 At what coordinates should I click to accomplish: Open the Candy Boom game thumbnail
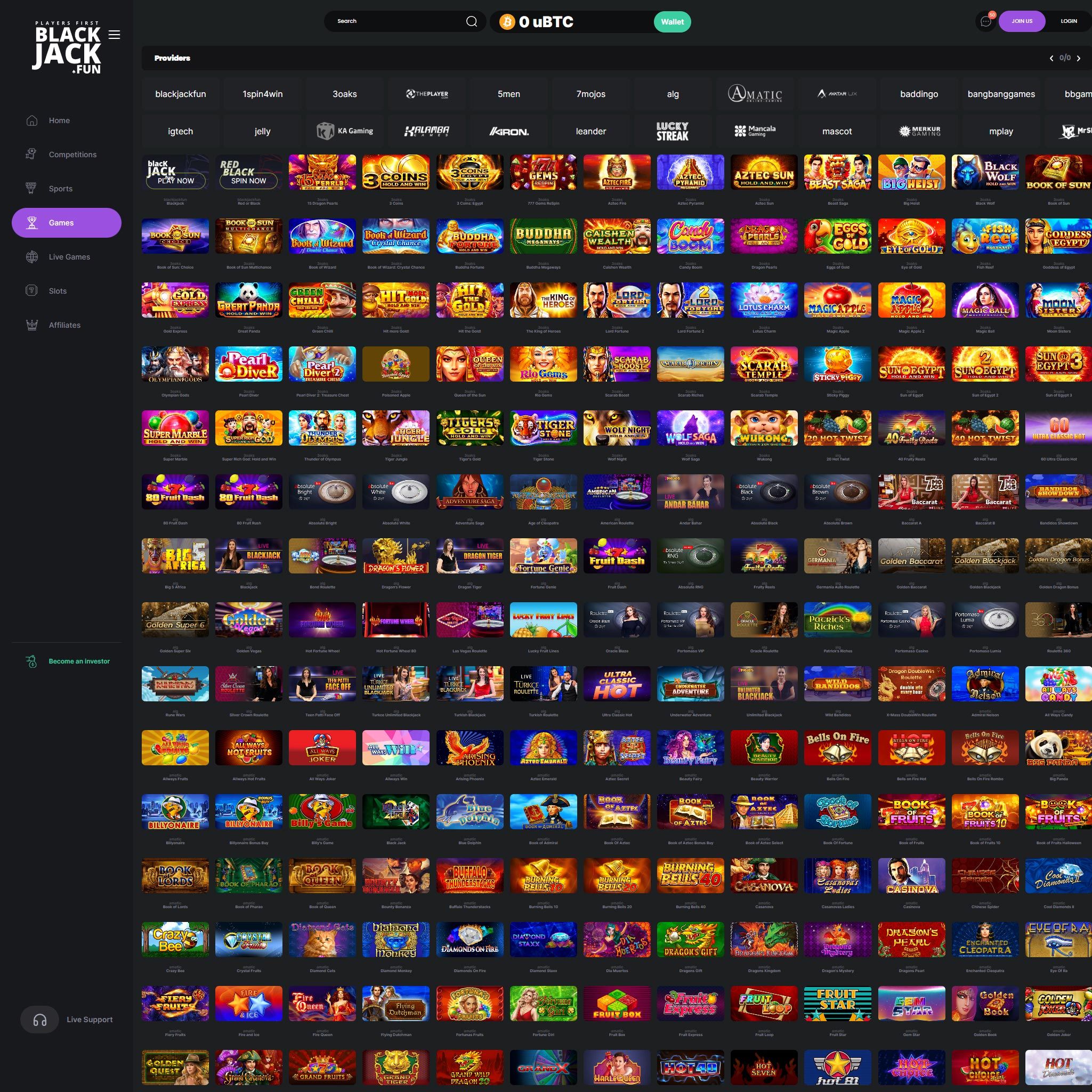(690, 236)
